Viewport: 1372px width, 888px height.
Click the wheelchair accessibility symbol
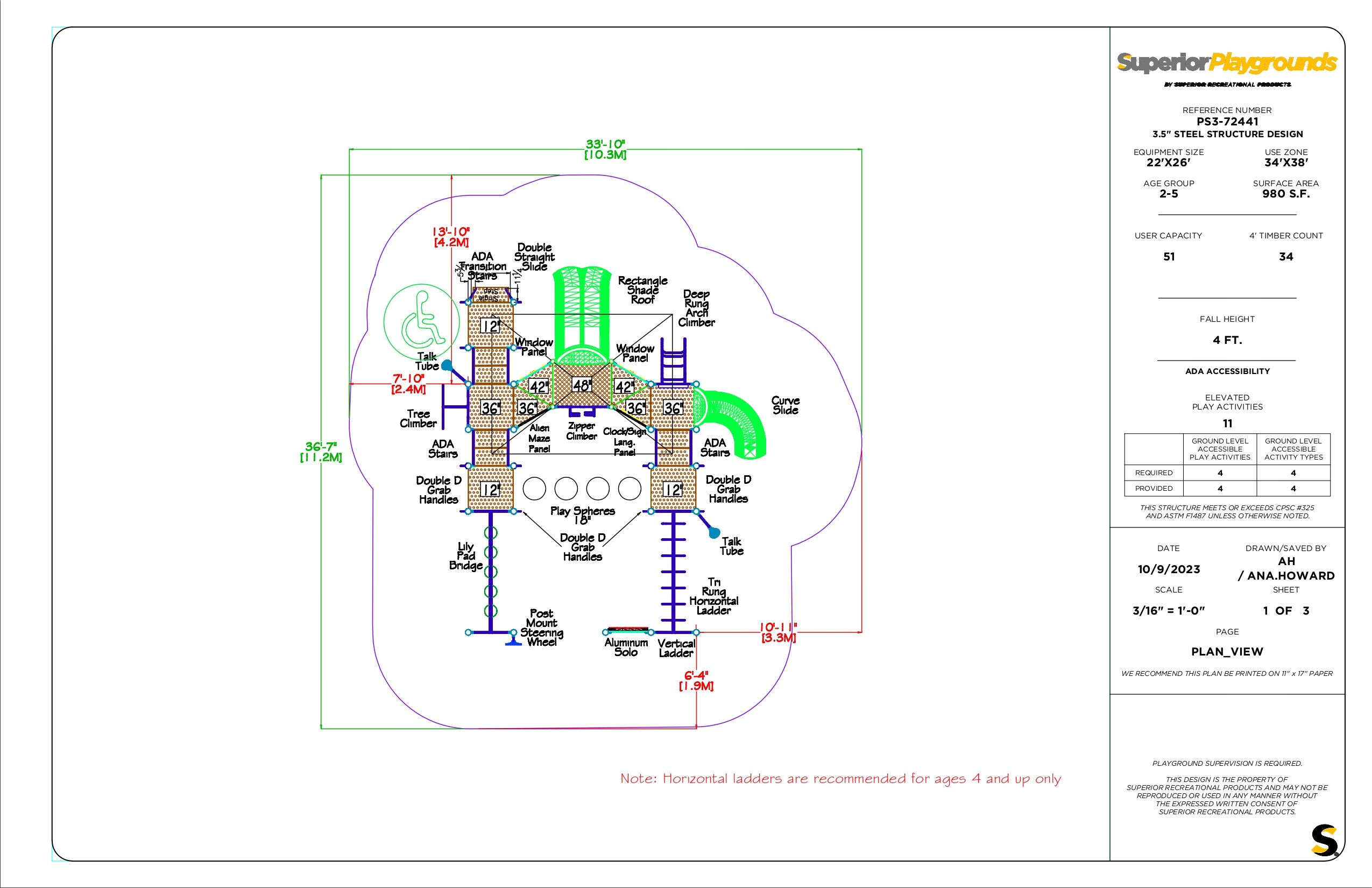(x=421, y=321)
